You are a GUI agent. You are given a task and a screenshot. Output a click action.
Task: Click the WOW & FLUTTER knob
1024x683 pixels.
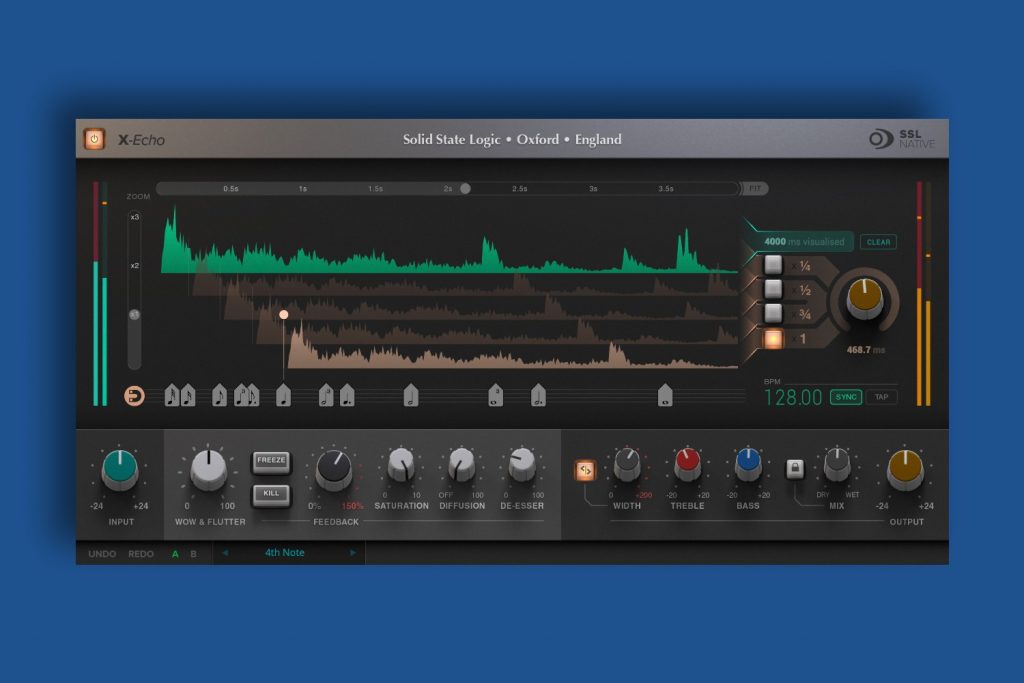208,470
